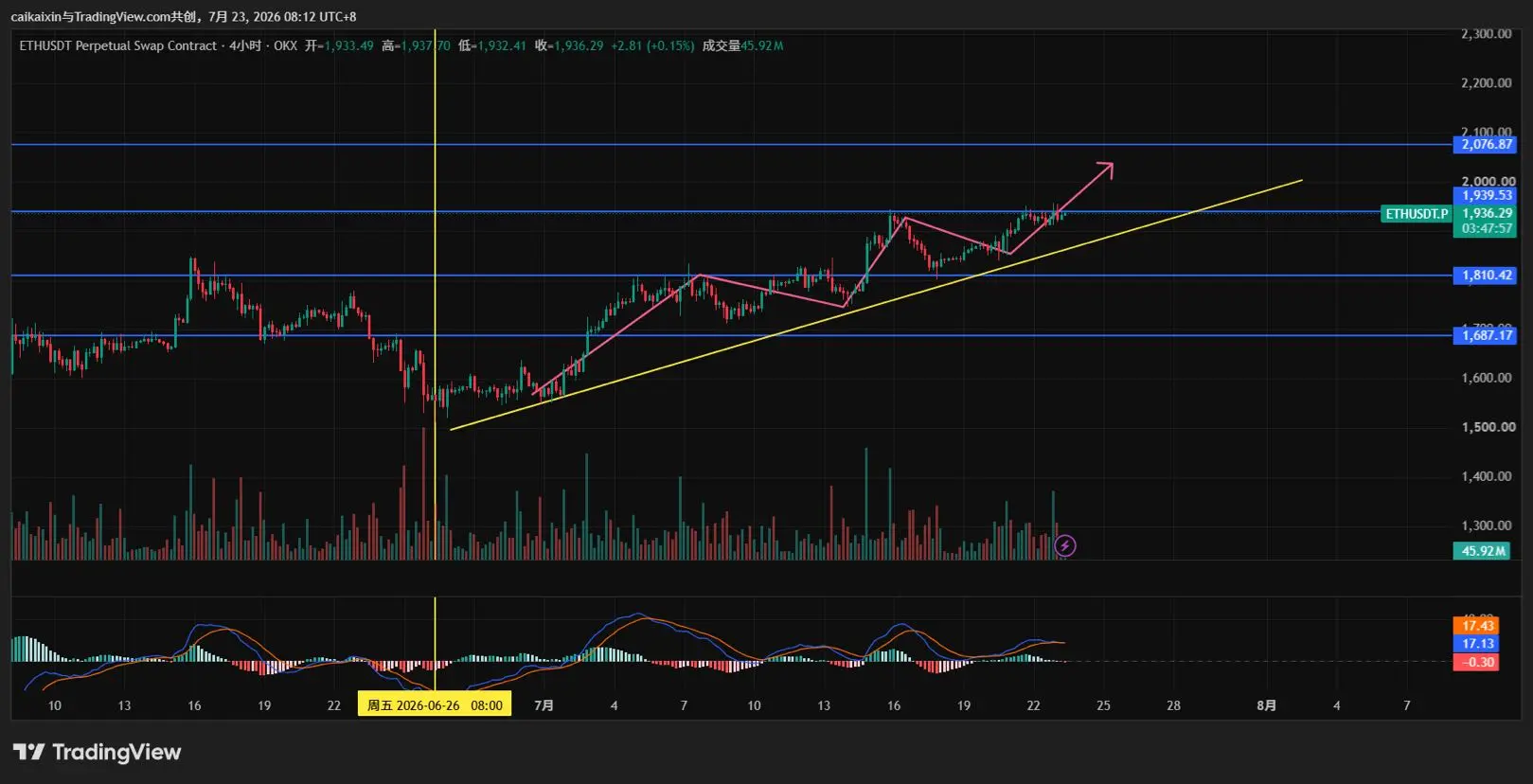The height and width of the screenshot is (784, 1533).
Task: Click the orange 17.43 MACD value label
Action: (x=1476, y=626)
